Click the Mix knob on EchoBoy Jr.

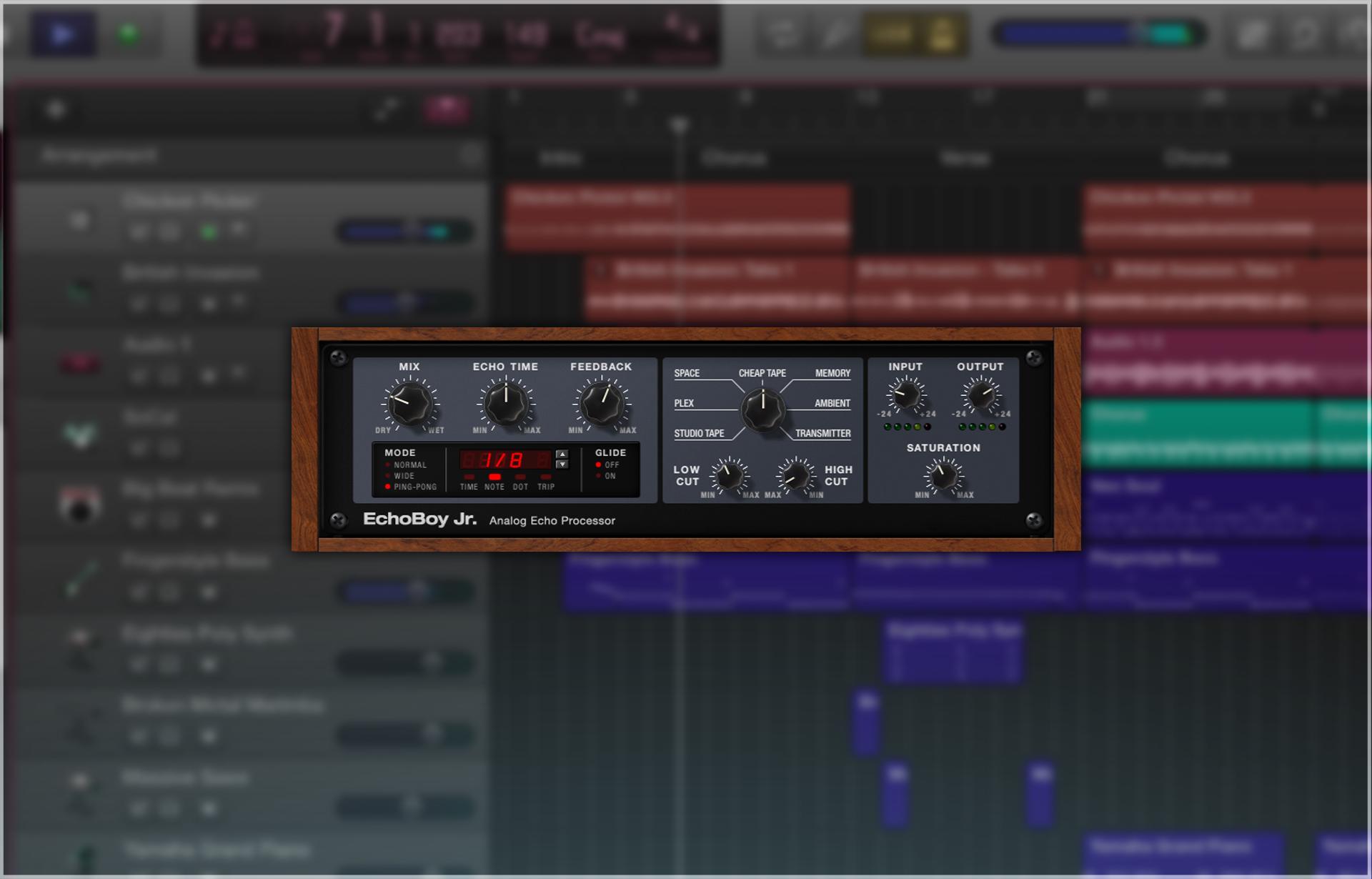[x=410, y=404]
